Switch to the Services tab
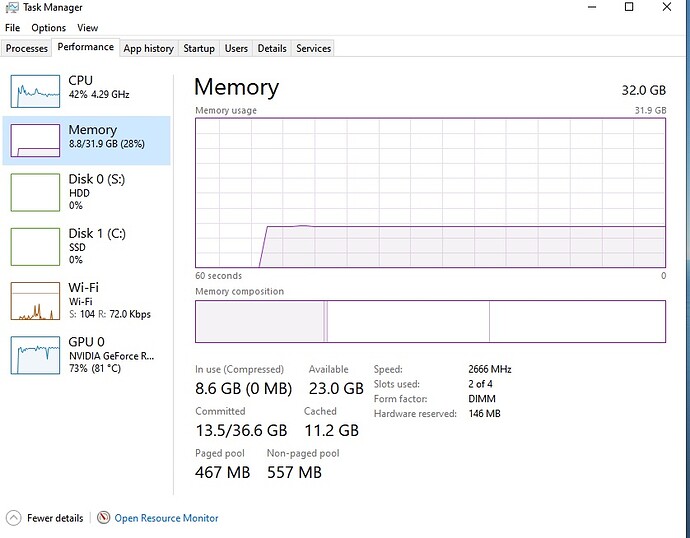This screenshot has width=690, height=538. [x=313, y=48]
